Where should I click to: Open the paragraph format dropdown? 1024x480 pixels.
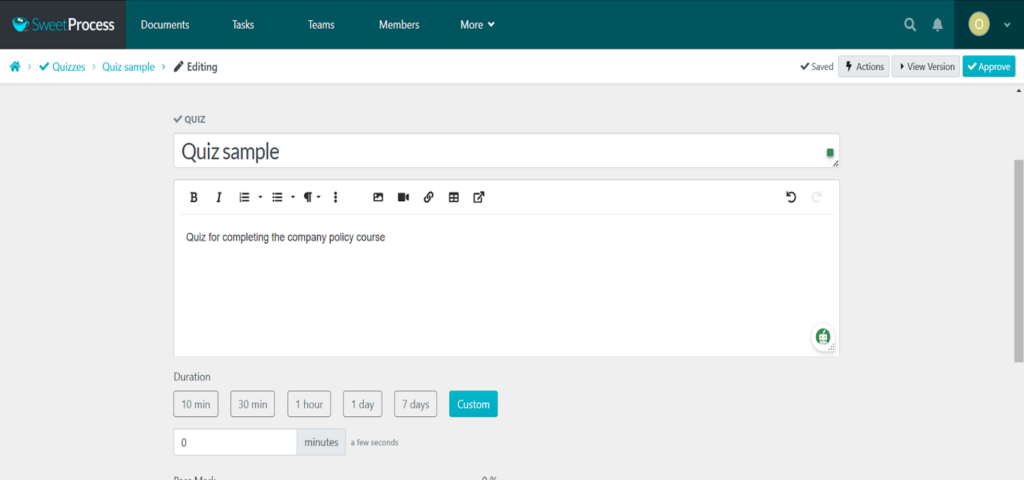(x=312, y=198)
